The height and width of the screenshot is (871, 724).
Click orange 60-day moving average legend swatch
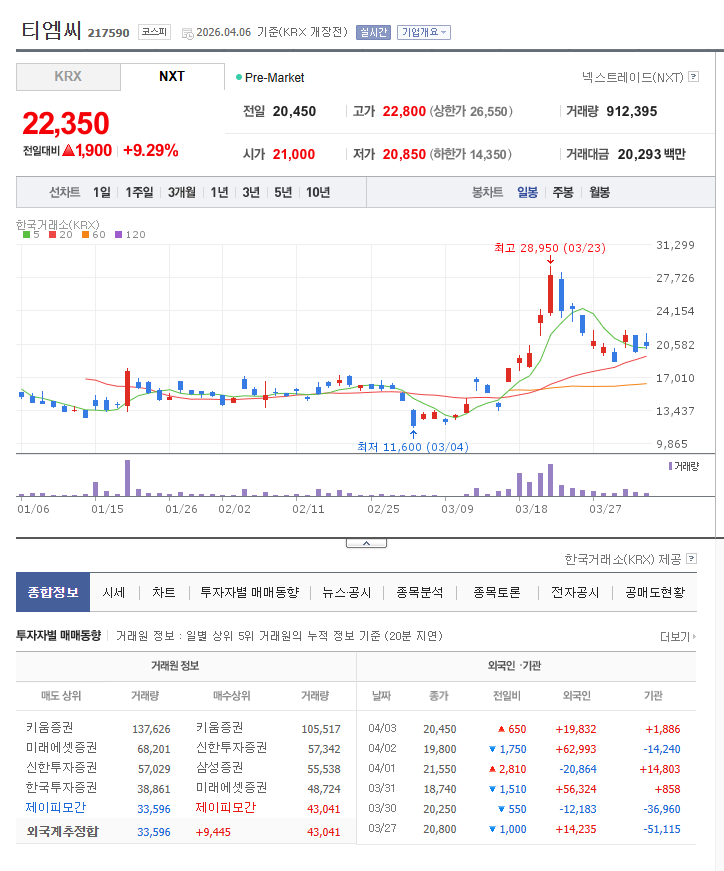click(x=85, y=234)
